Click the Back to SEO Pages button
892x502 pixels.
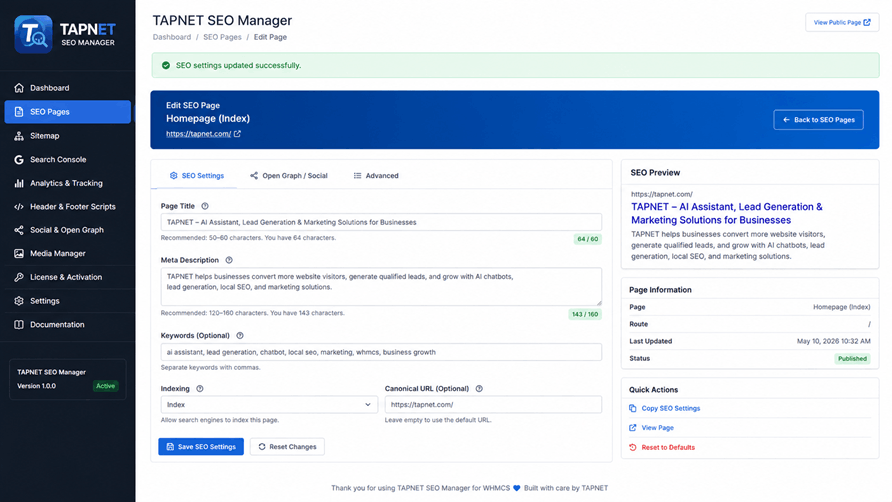click(x=818, y=120)
